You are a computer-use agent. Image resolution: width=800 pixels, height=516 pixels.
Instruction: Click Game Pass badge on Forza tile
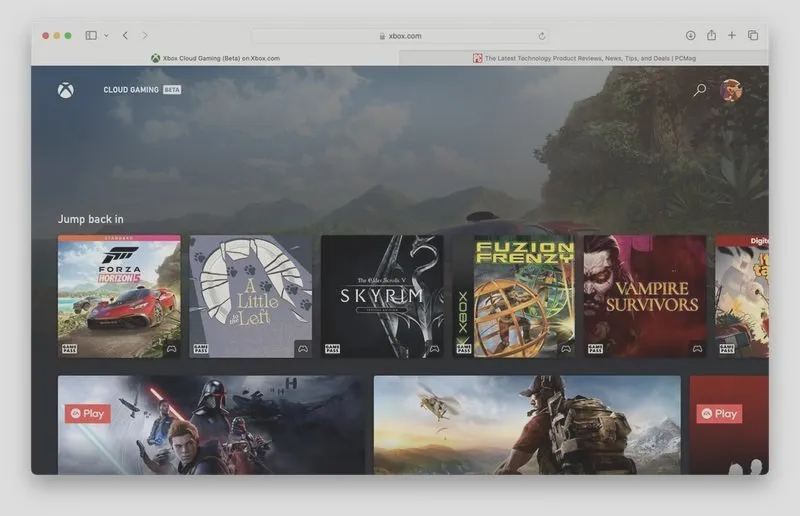coord(69,349)
